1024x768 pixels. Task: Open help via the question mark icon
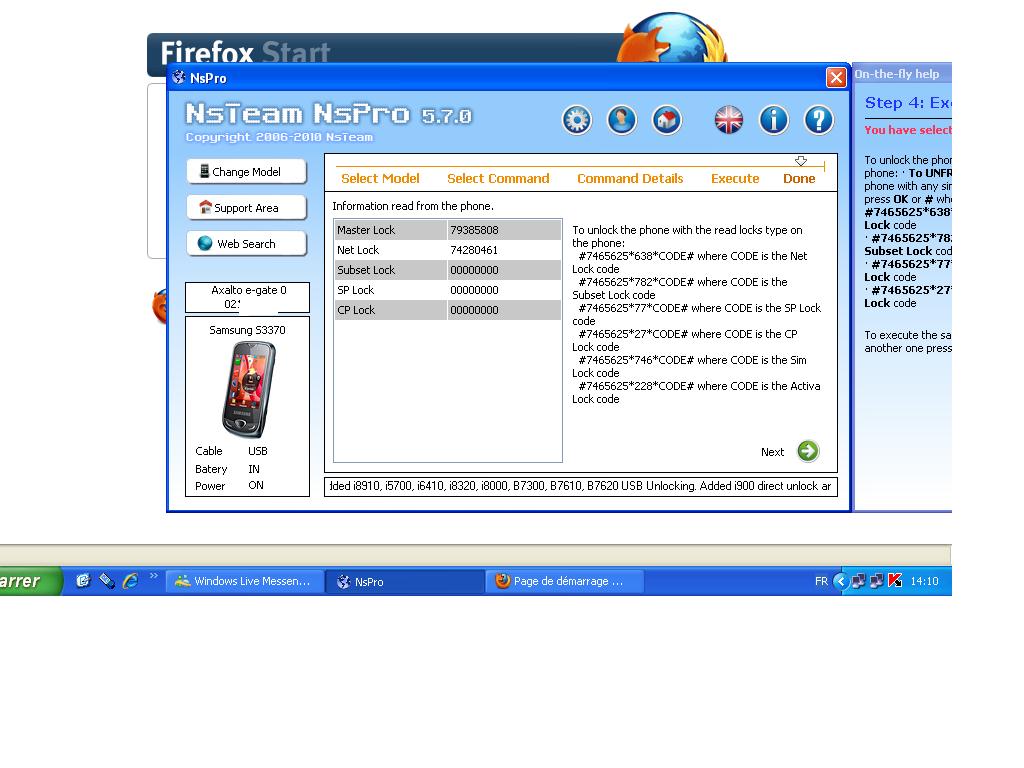pos(819,120)
